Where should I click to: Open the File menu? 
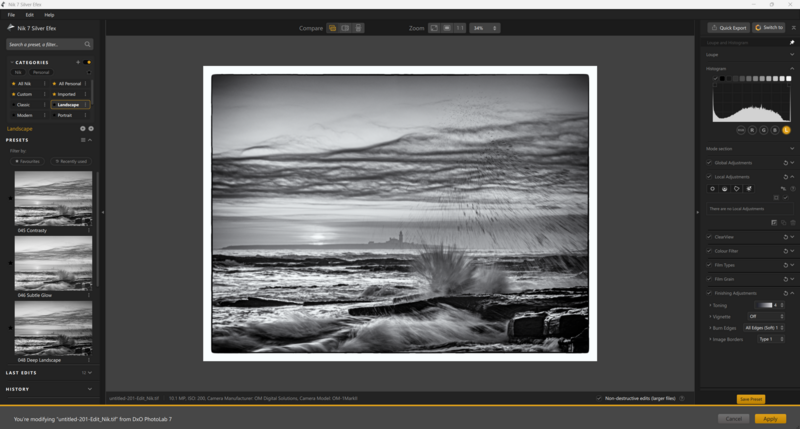pyautogui.click(x=11, y=15)
